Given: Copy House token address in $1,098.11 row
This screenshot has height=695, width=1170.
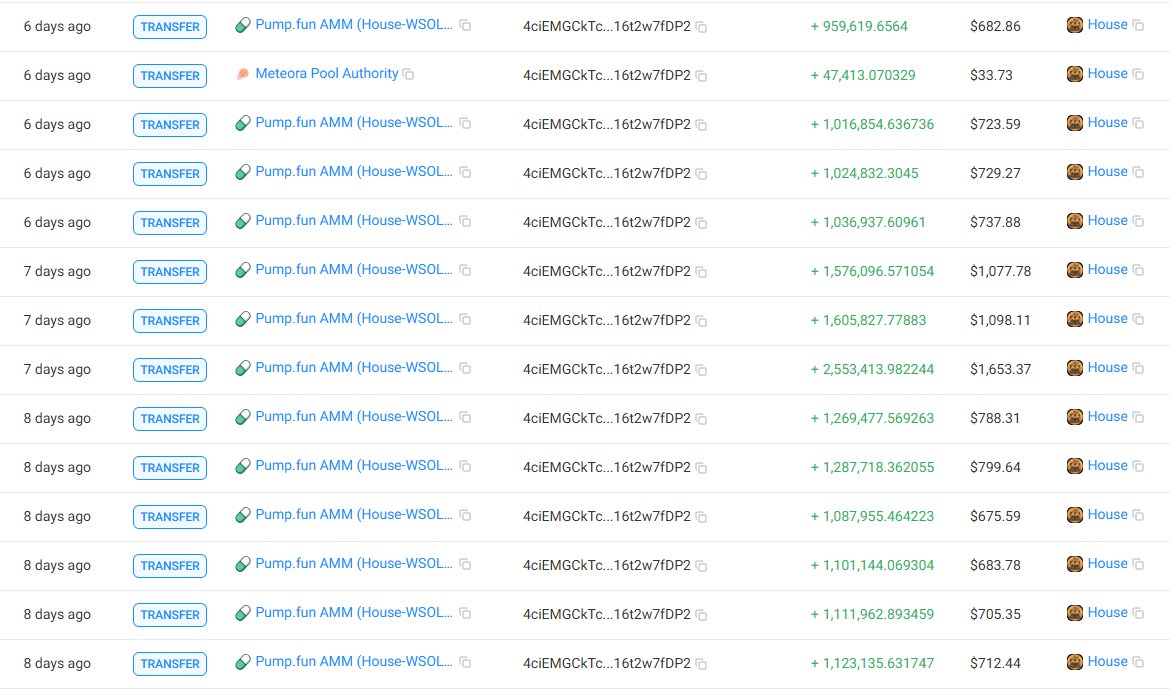Looking at the screenshot, I should click(1138, 320).
